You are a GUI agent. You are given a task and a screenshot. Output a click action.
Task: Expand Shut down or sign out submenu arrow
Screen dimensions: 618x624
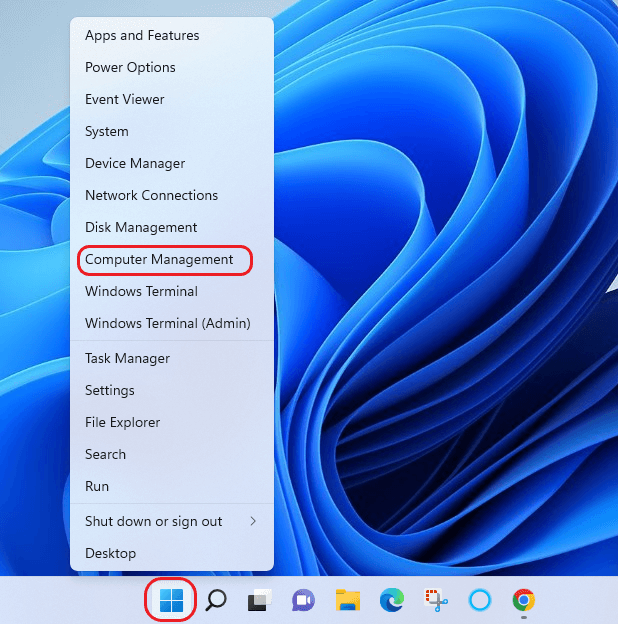(x=253, y=521)
